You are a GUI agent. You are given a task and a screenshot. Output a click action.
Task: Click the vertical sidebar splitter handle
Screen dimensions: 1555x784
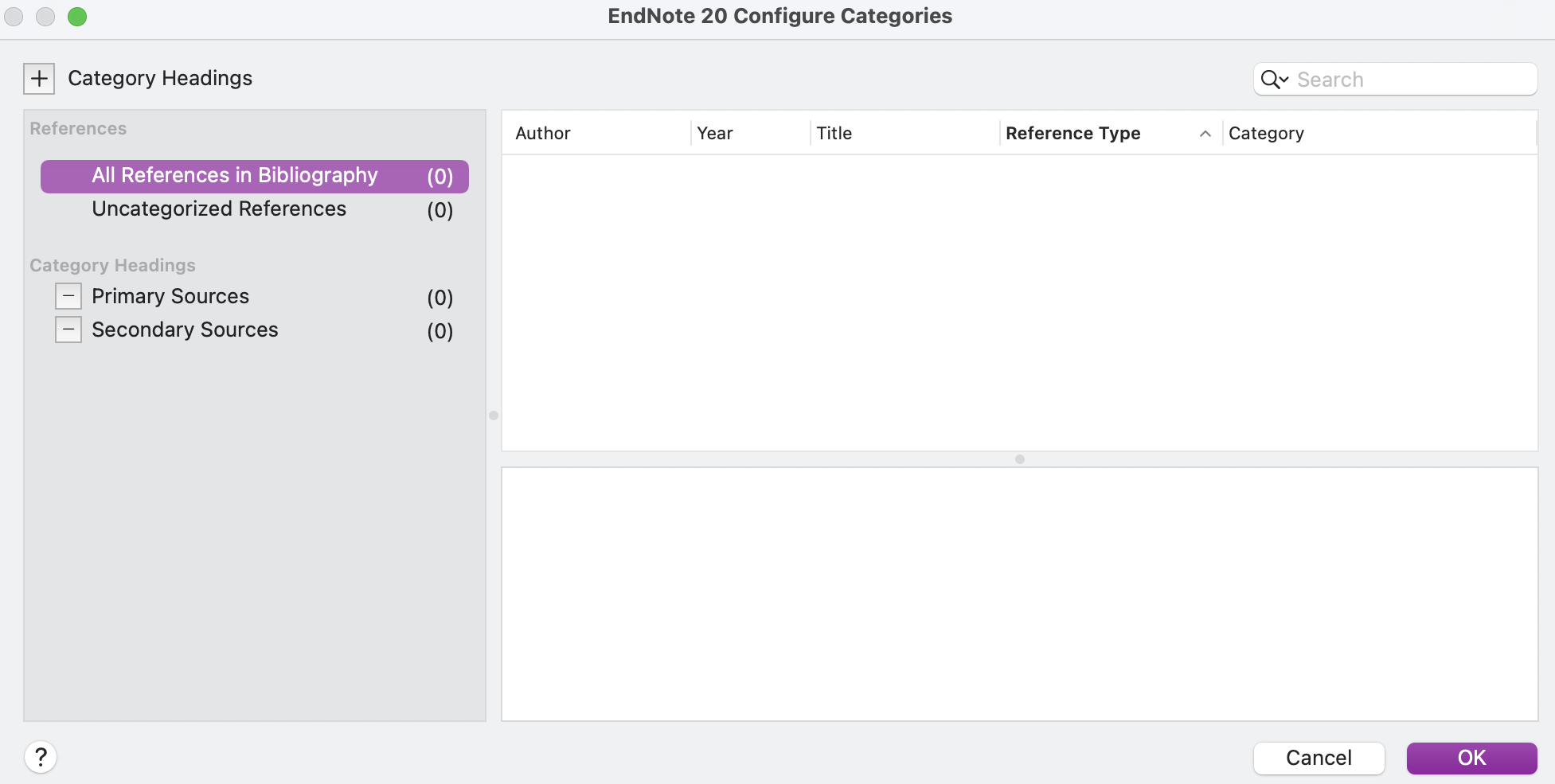(x=494, y=415)
